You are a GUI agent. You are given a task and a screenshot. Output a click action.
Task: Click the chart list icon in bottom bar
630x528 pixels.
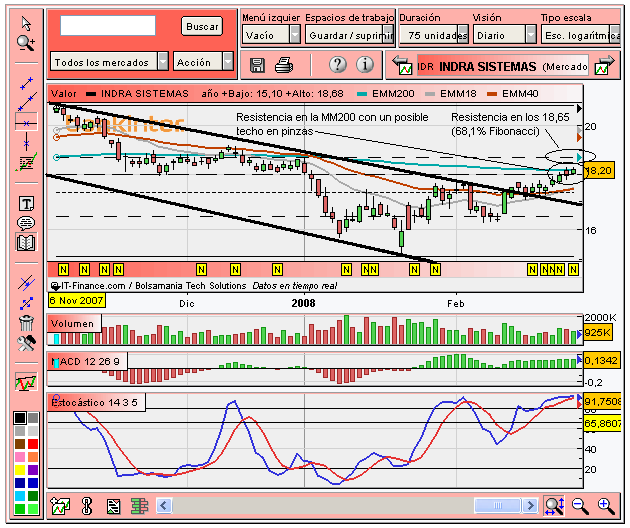point(114,506)
